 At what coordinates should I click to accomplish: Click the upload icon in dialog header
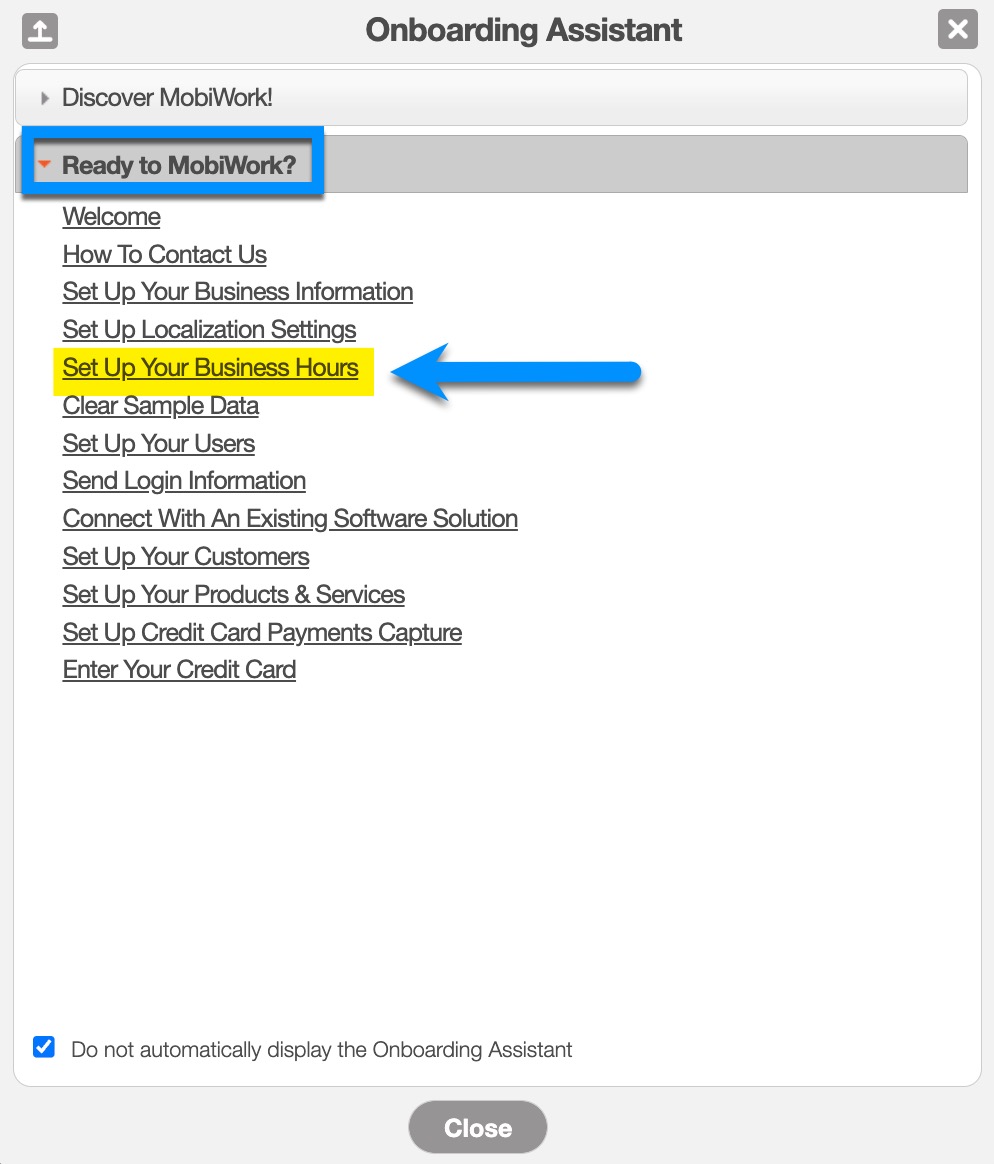(39, 30)
